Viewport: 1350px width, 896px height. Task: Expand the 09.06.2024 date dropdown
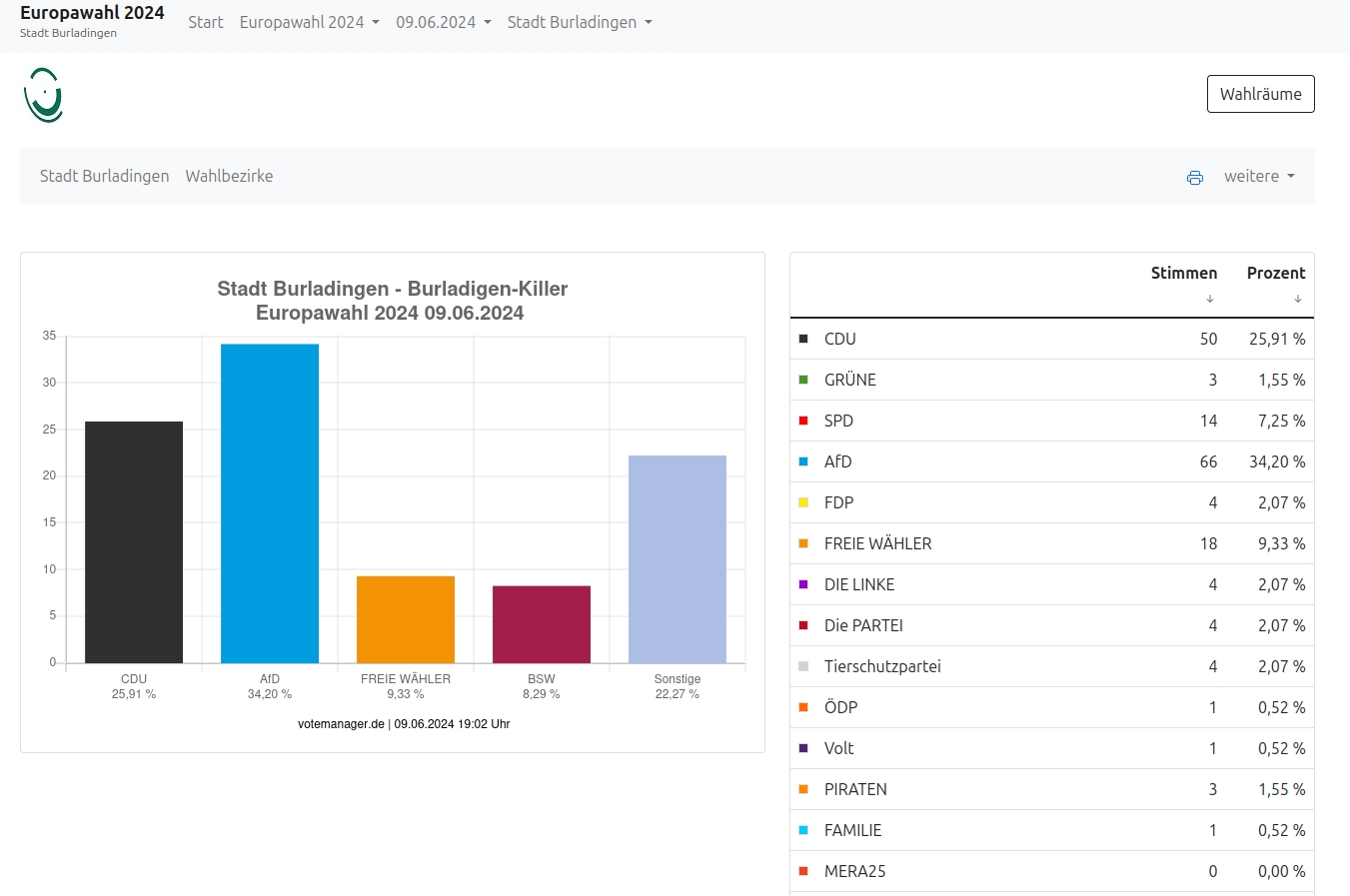[443, 22]
